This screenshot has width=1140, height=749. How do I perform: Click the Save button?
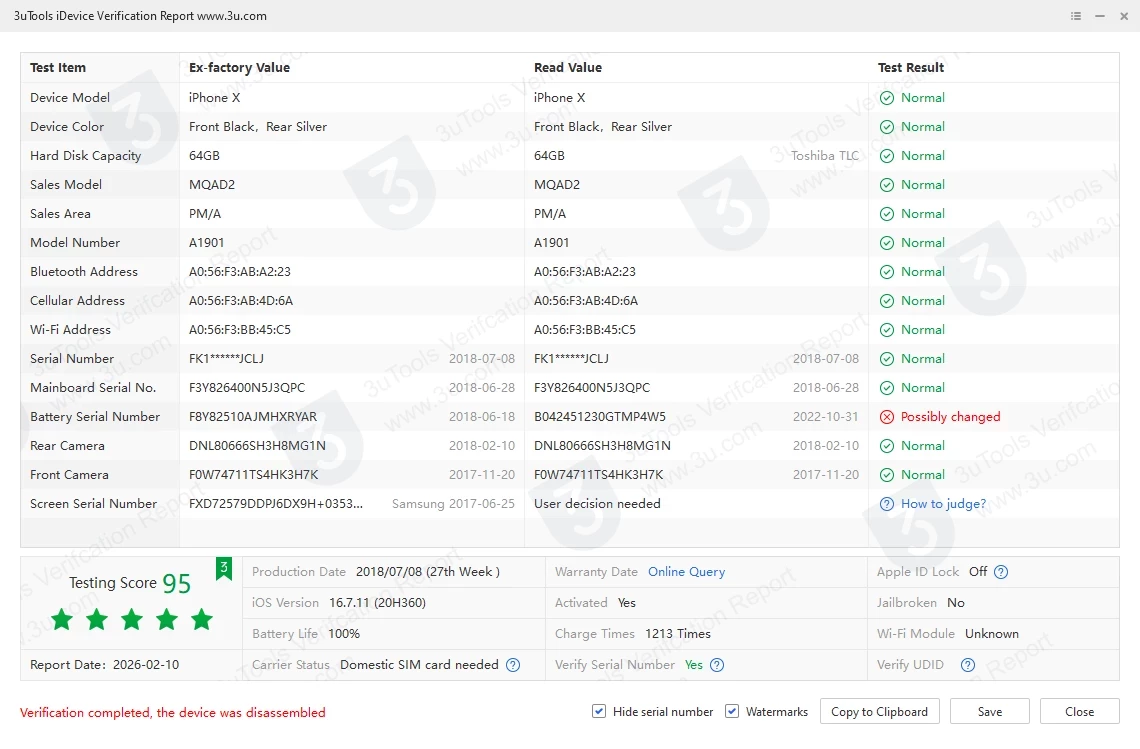pos(989,712)
